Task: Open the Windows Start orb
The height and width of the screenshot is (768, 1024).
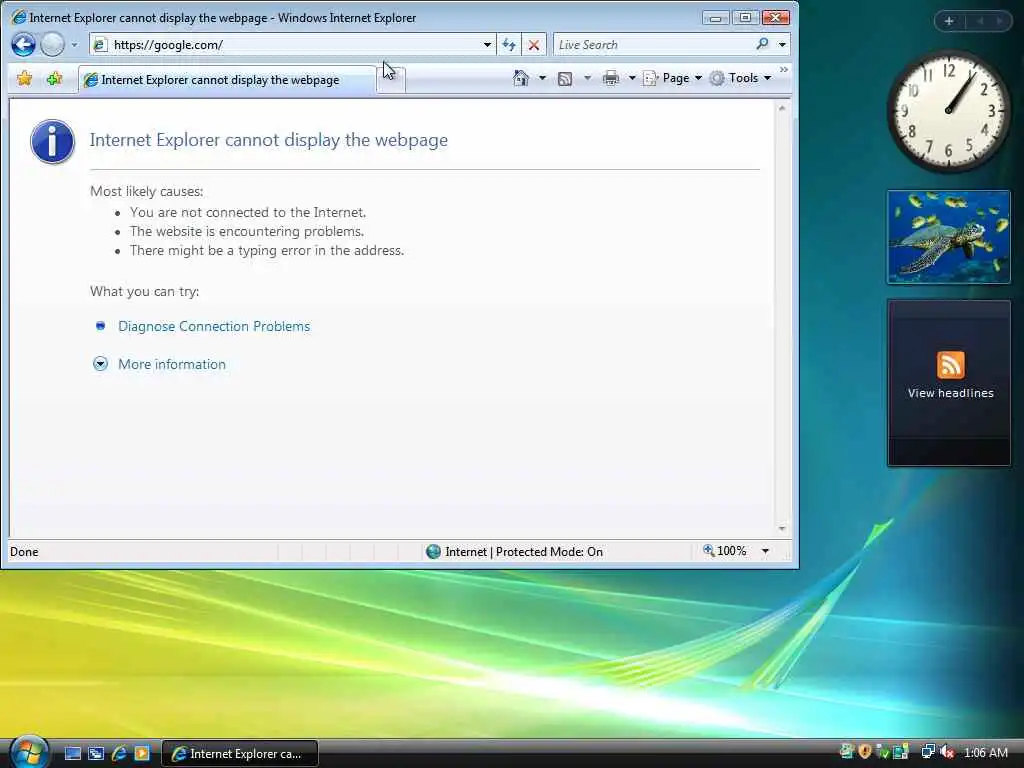Action: click(27, 752)
